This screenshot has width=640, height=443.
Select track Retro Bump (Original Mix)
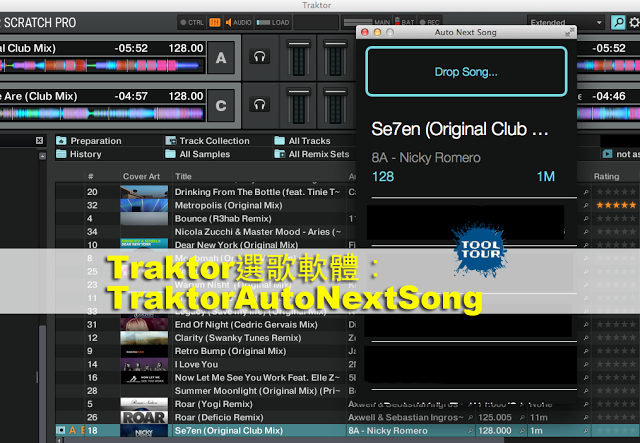click(x=230, y=351)
